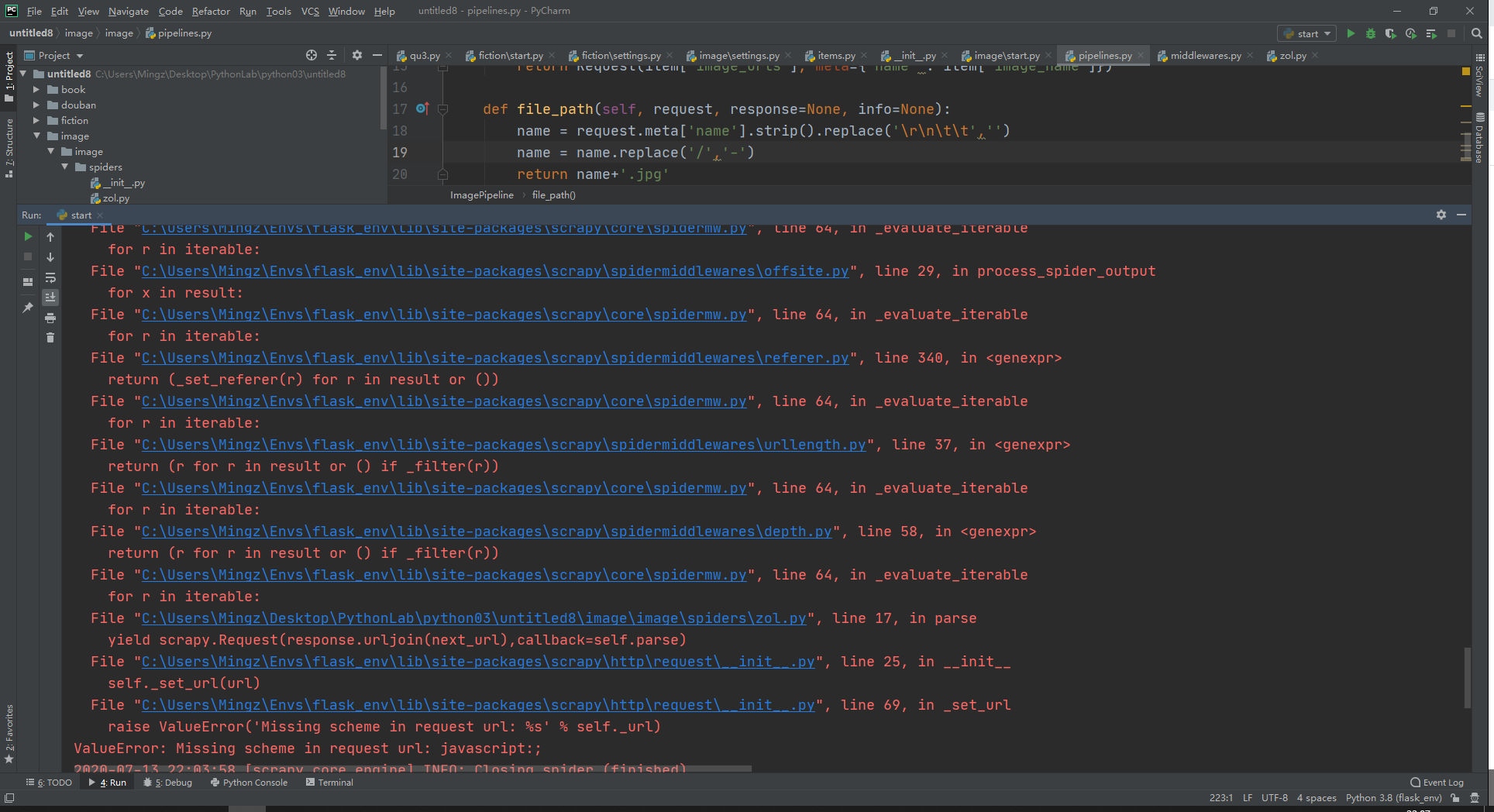Open the Debug tool window
The height and width of the screenshot is (812, 1494).
click(x=167, y=783)
